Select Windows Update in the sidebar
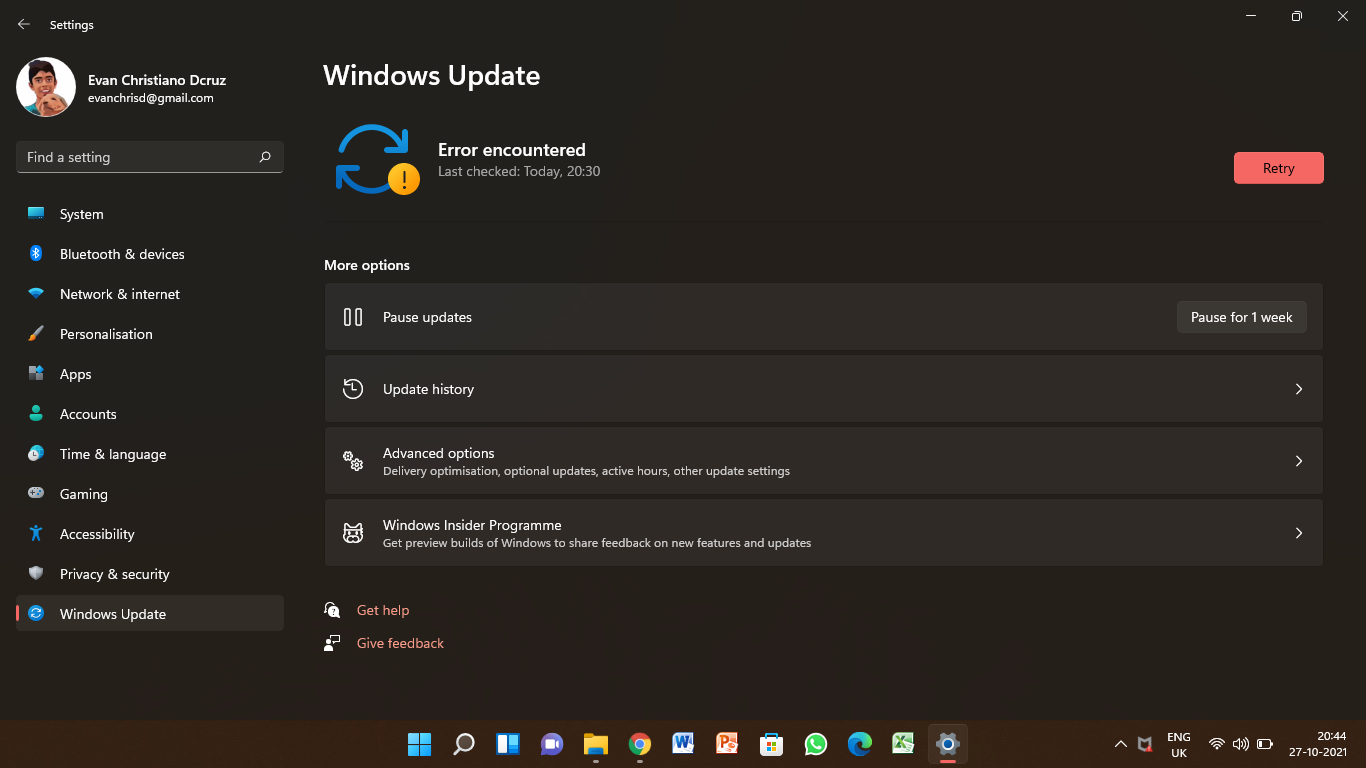The height and width of the screenshot is (768, 1366). click(110, 613)
